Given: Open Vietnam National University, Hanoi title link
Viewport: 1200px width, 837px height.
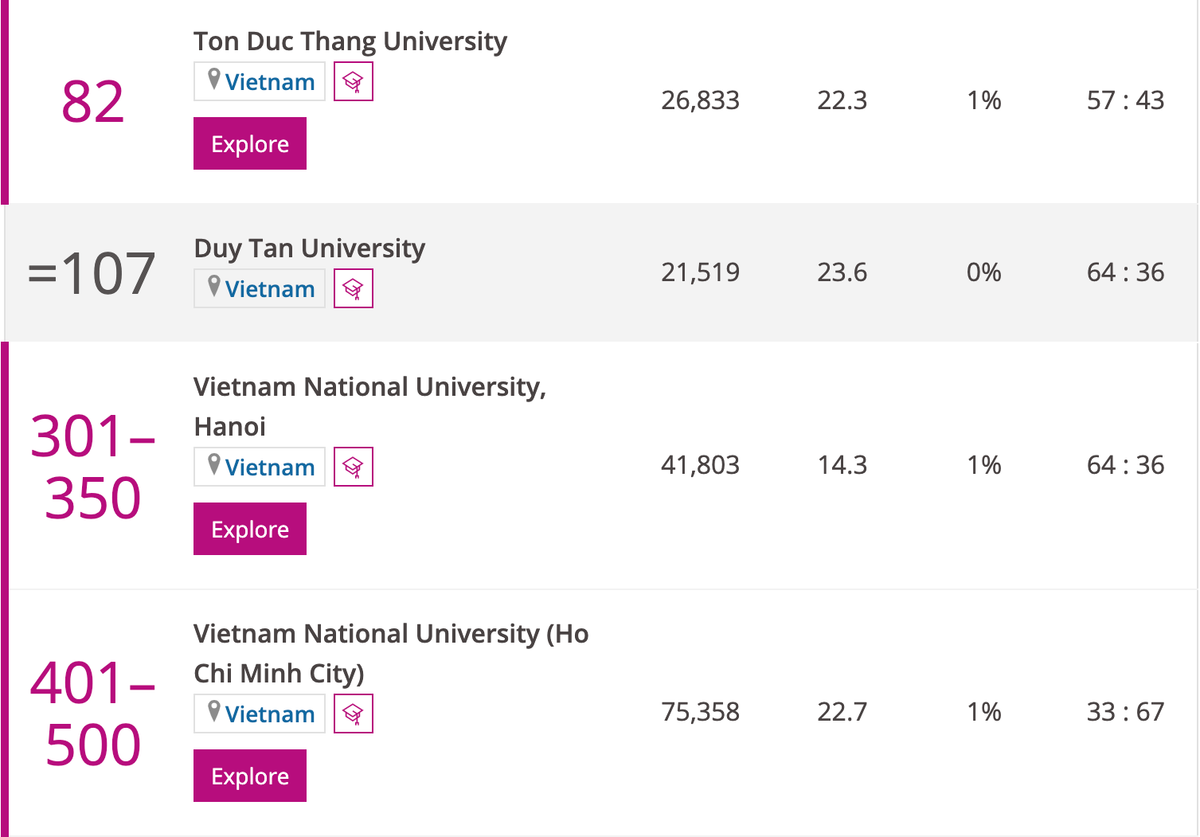Looking at the screenshot, I should [369, 387].
